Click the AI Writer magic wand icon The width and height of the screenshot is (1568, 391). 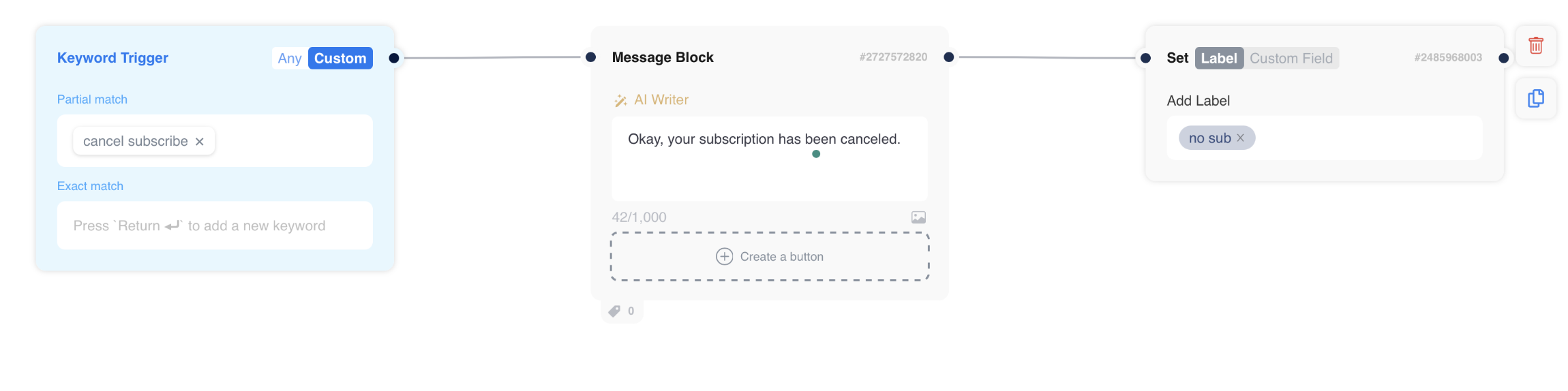click(x=620, y=101)
